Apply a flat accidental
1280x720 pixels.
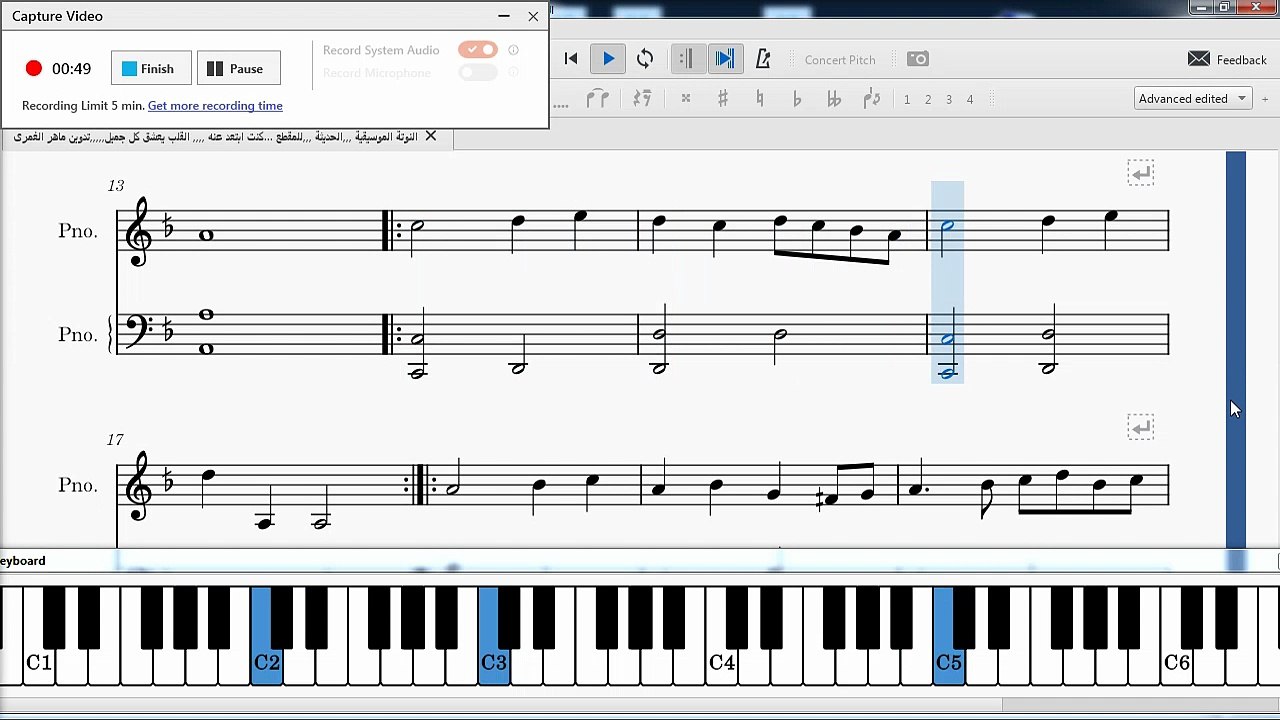pyautogui.click(x=797, y=99)
